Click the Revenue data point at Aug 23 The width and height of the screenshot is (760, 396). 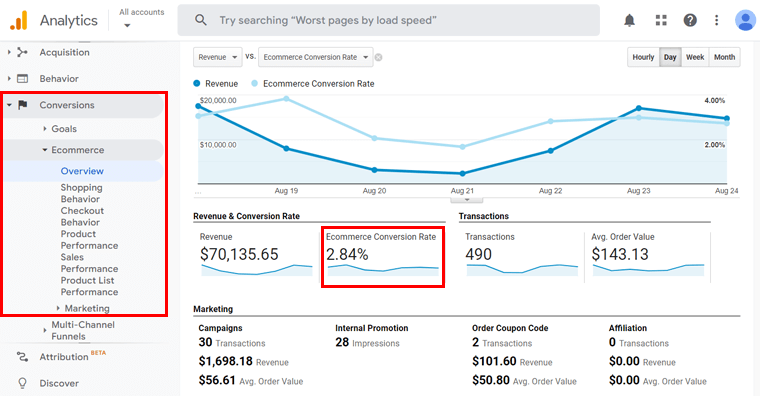(x=639, y=108)
